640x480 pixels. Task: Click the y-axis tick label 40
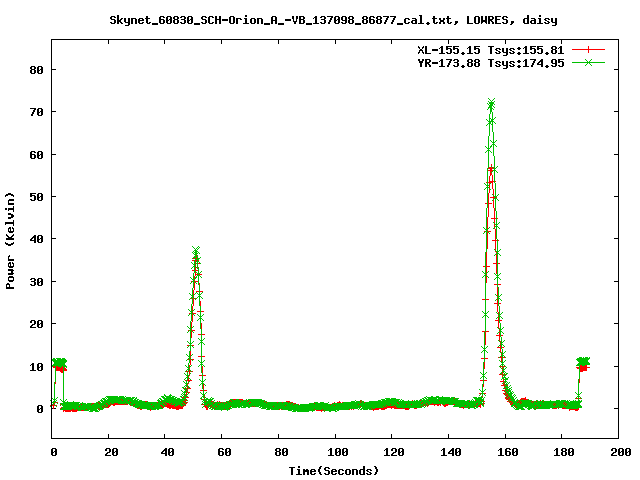pos(36,239)
